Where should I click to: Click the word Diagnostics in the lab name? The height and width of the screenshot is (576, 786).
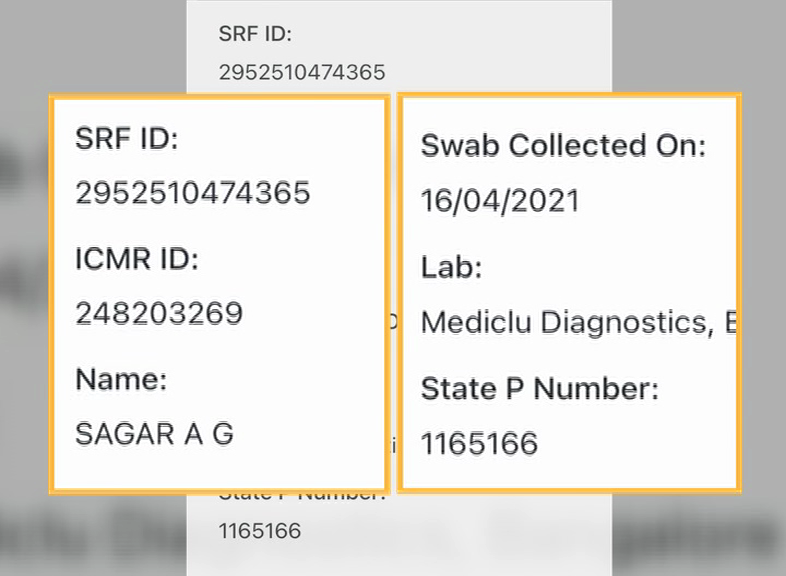628,322
